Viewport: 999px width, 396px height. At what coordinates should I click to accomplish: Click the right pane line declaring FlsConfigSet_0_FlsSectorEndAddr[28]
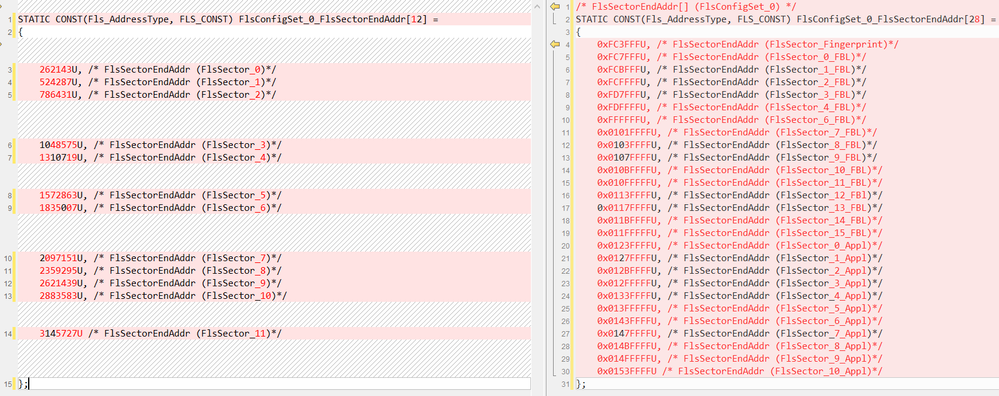tap(787, 19)
